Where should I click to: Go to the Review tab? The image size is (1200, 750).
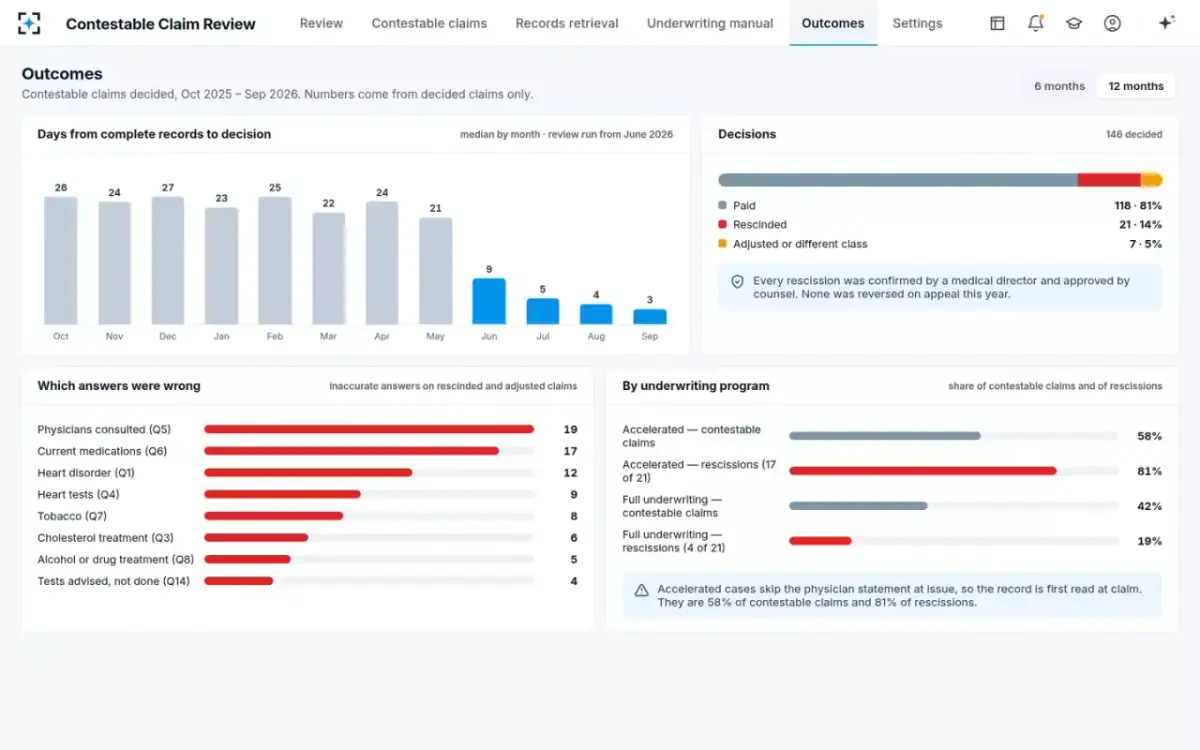click(321, 23)
